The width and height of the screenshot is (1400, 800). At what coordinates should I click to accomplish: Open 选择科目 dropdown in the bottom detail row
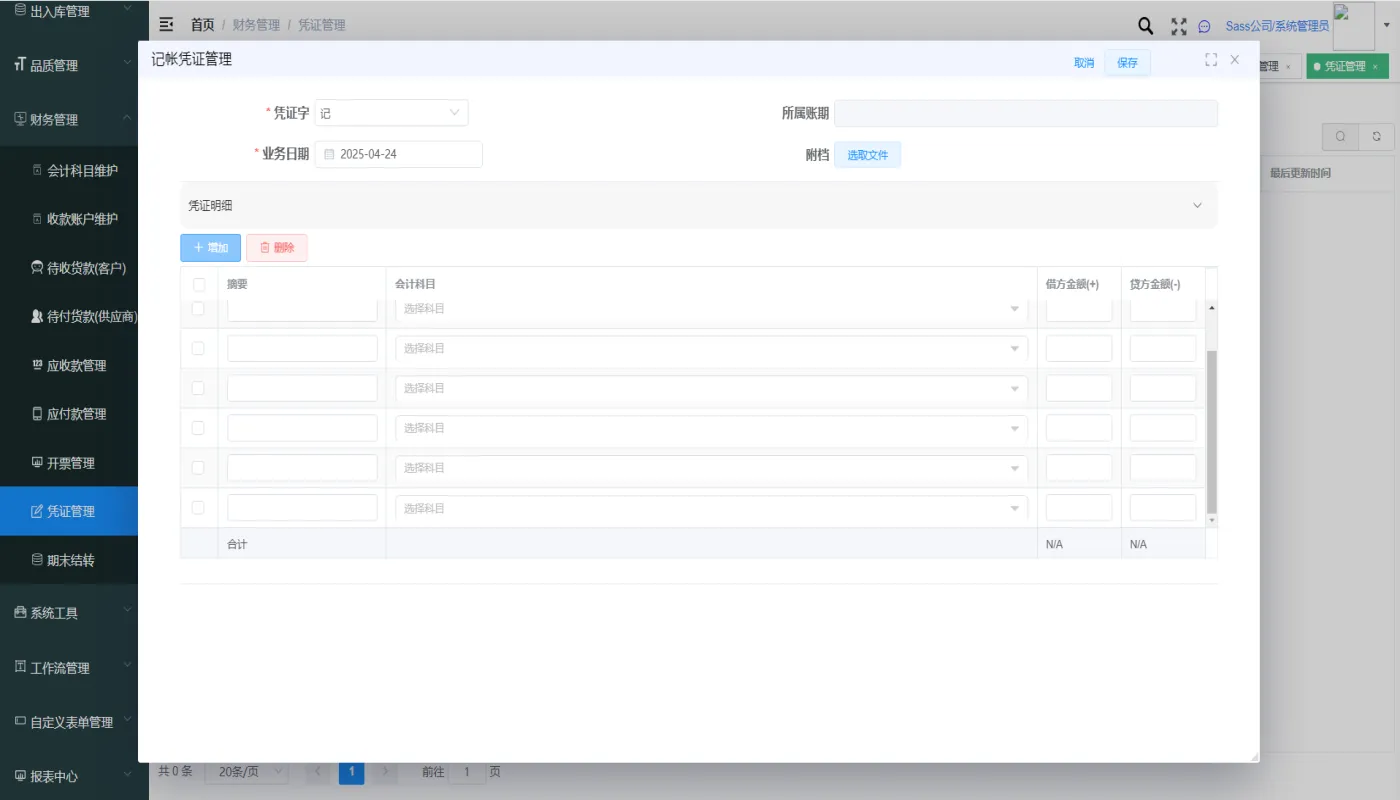[x=711, y=508]
